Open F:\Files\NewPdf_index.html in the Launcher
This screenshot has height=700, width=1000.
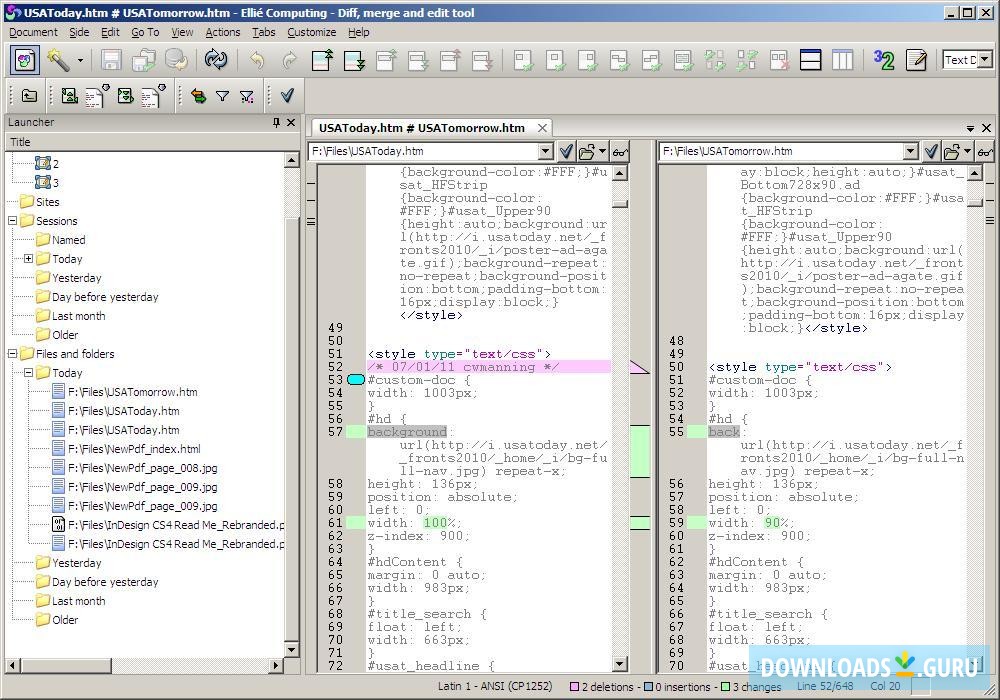pyautogui.click(x=133, y=449)
